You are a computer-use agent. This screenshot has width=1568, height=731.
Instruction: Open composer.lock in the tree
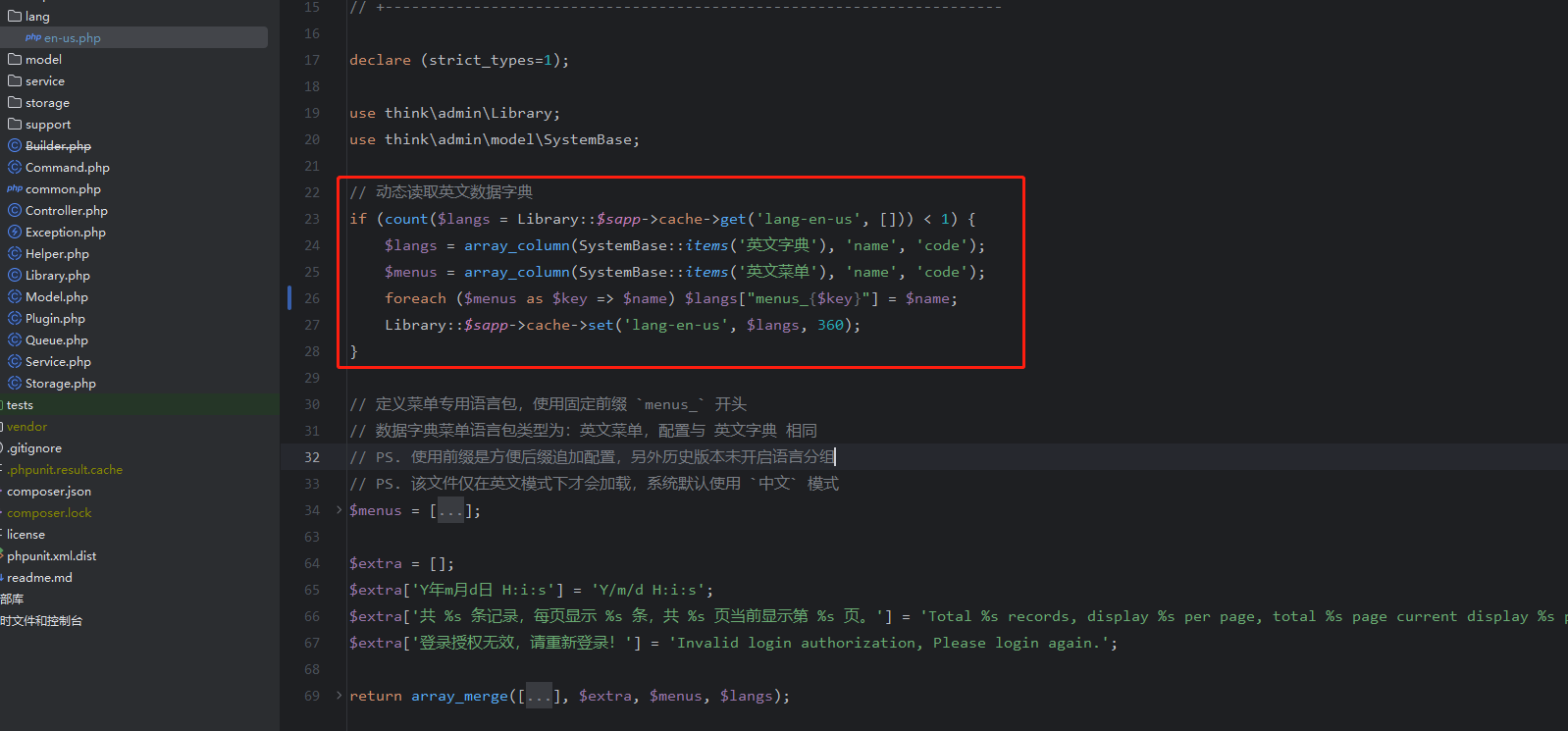49,513
